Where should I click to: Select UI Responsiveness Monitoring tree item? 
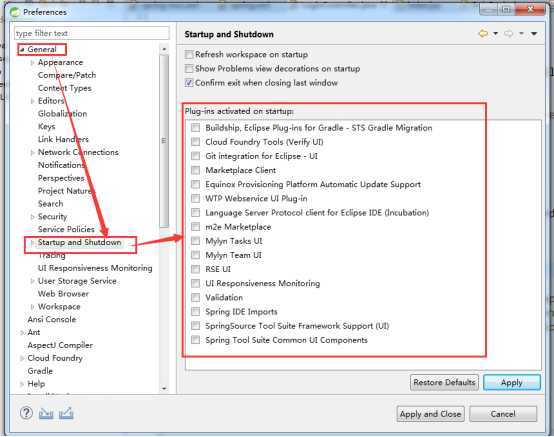pos(95,268)
